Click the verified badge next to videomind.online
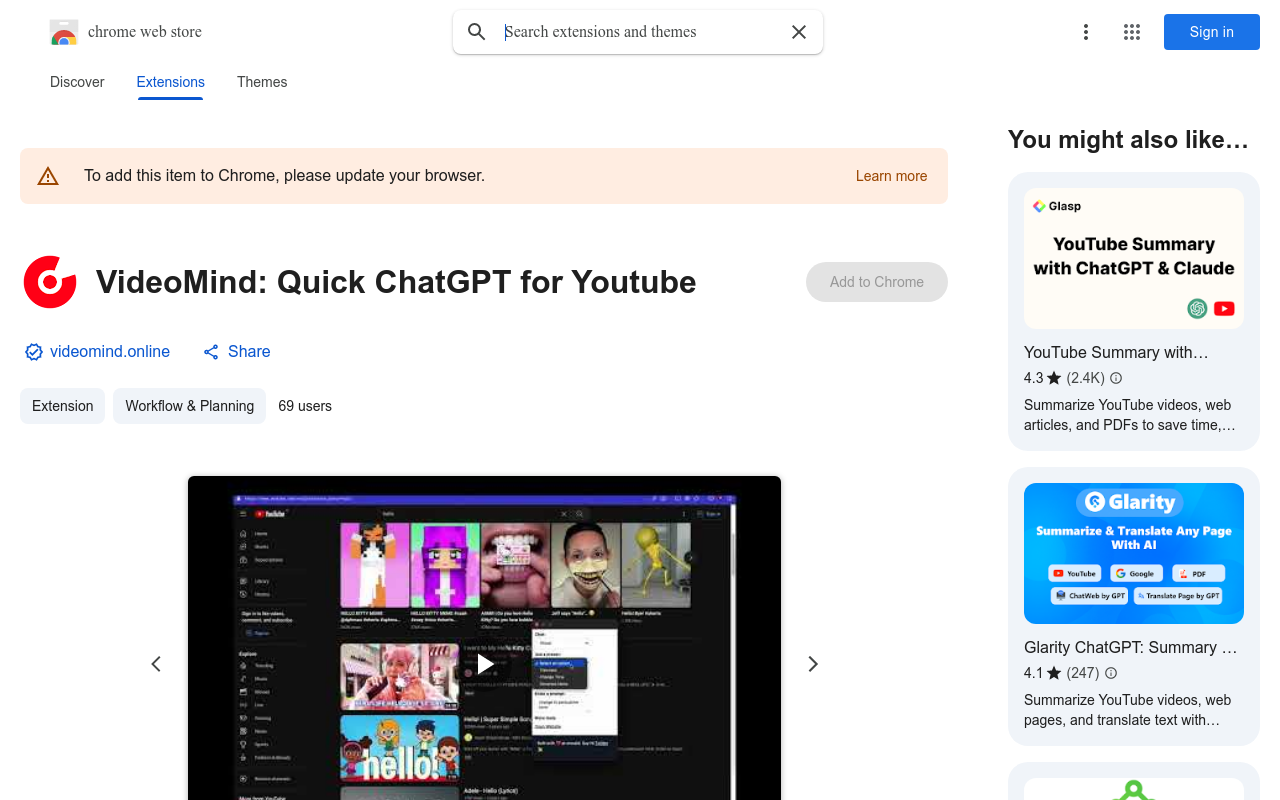Viewport: 1280px width, 800px height. tap(34, 352)
